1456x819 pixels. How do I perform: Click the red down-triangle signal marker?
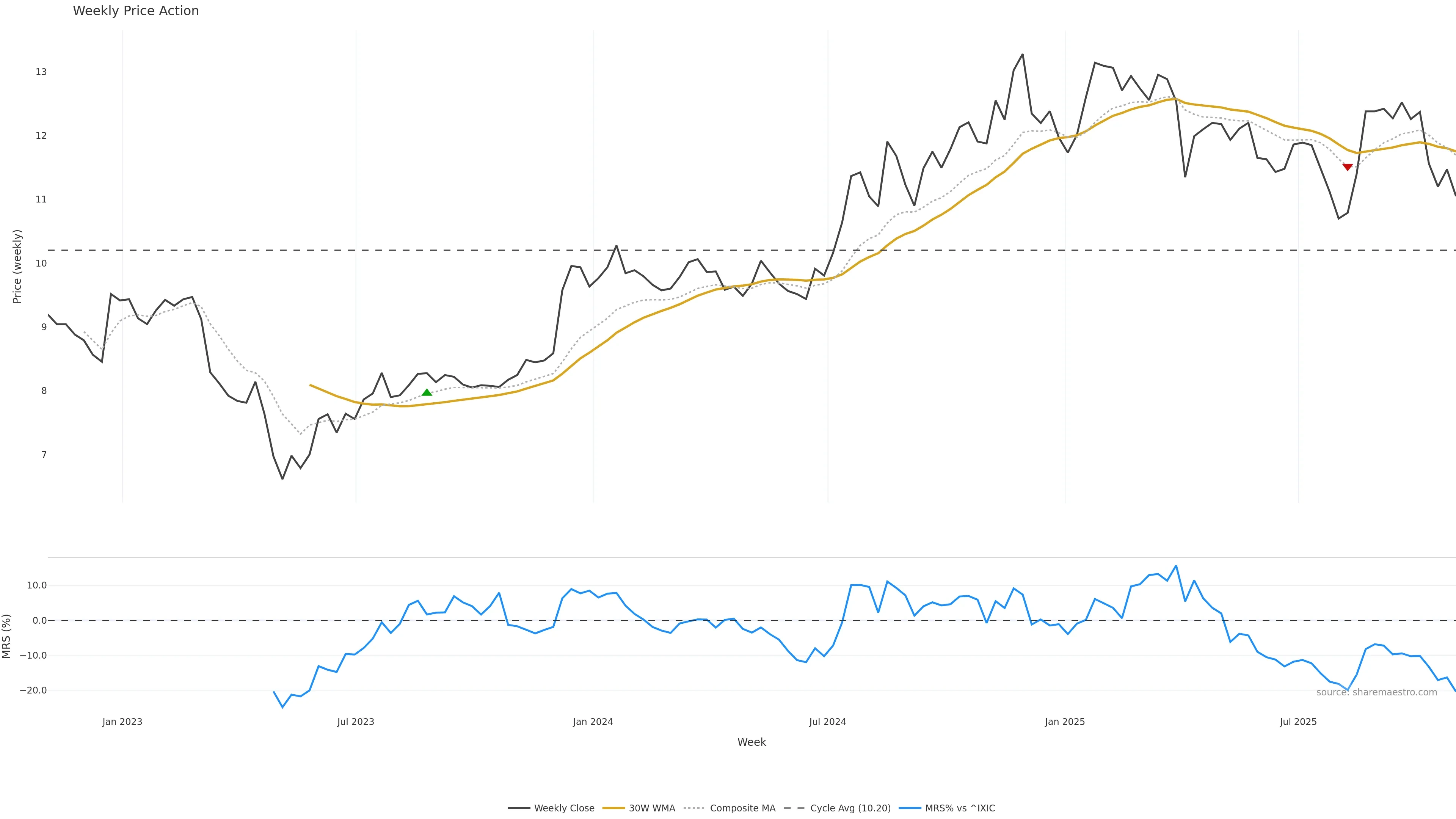tap(1348, 167)
